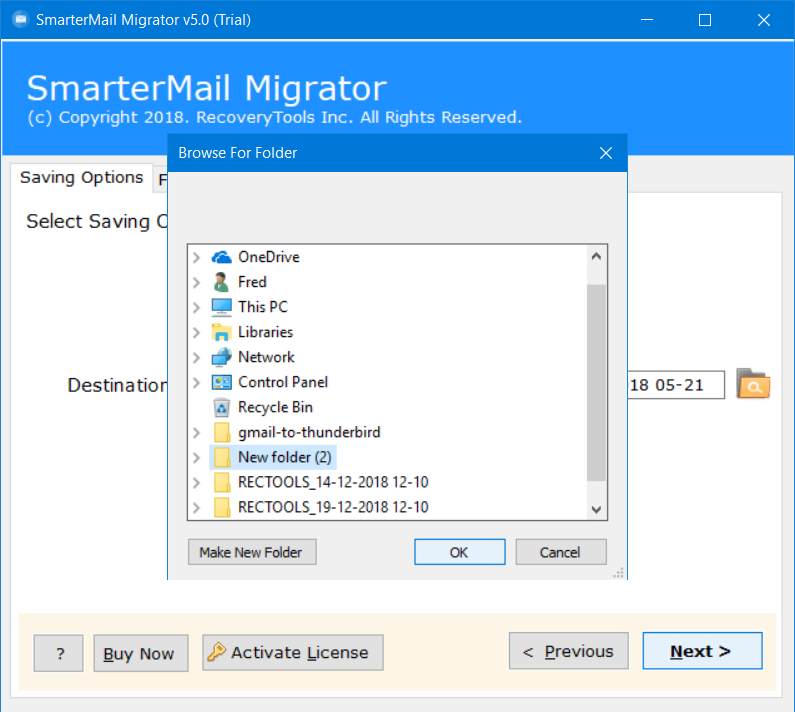Minimize the SmarterMail Migrator window
This screenshot has height=712, width=795.
pyautogui.click(x=646, y=20)
